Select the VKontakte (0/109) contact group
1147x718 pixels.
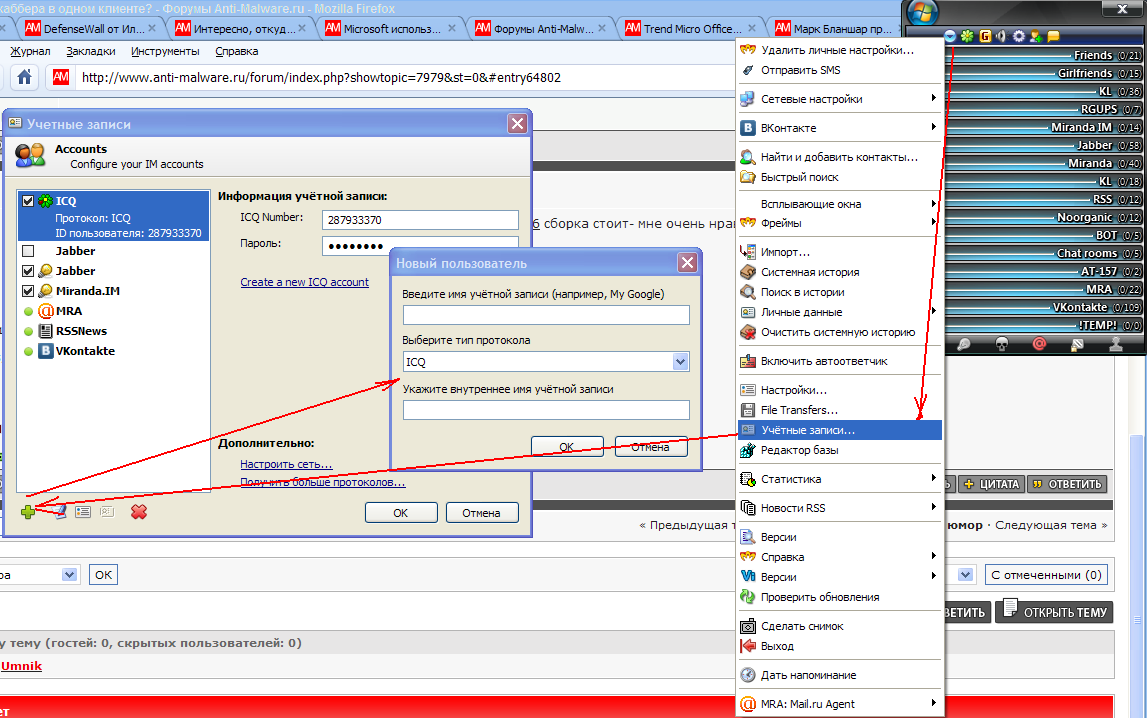point(1044,307)
